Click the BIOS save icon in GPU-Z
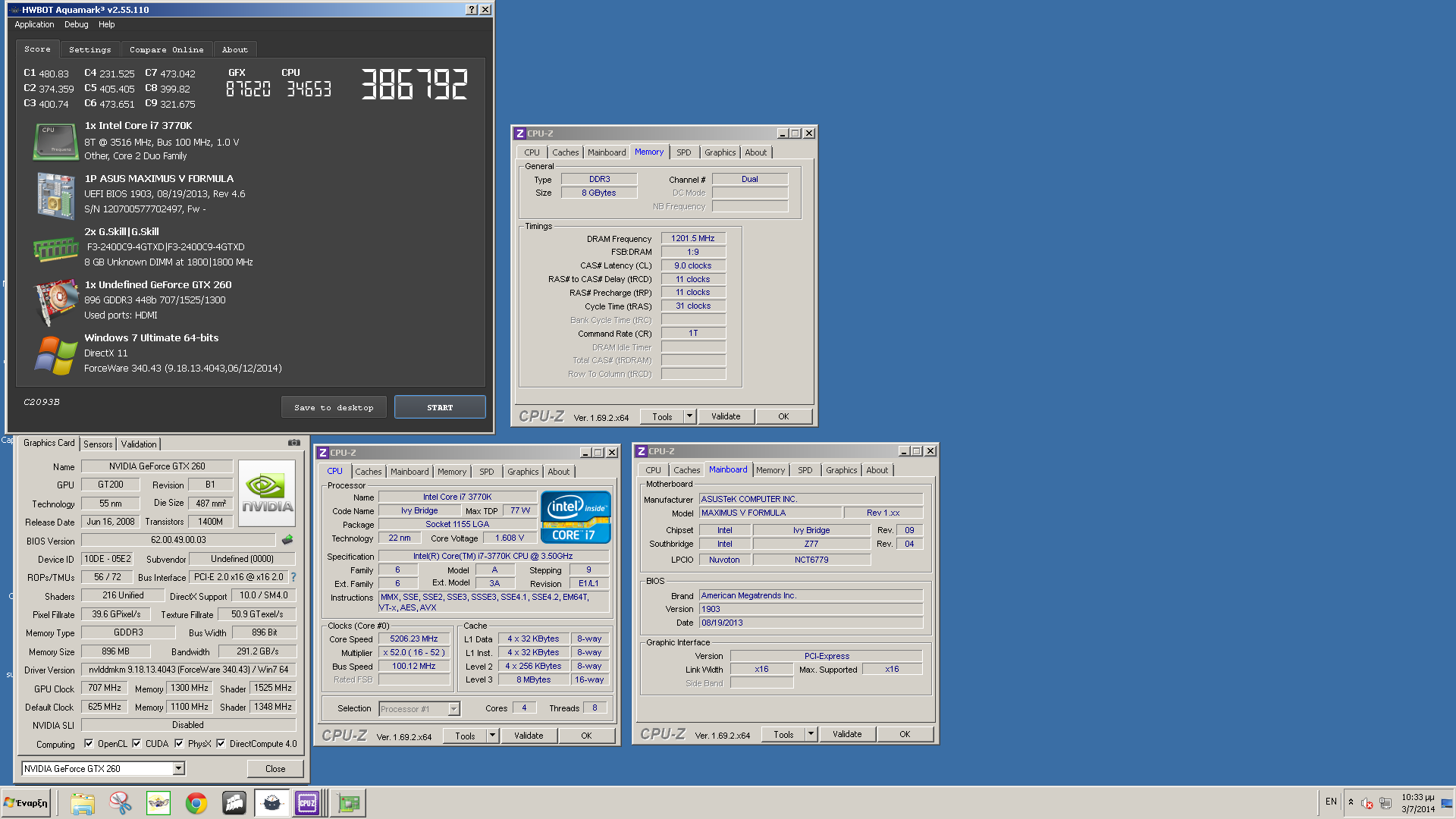Viewport: 1456px width, 819px height. [x=287, y=540]
